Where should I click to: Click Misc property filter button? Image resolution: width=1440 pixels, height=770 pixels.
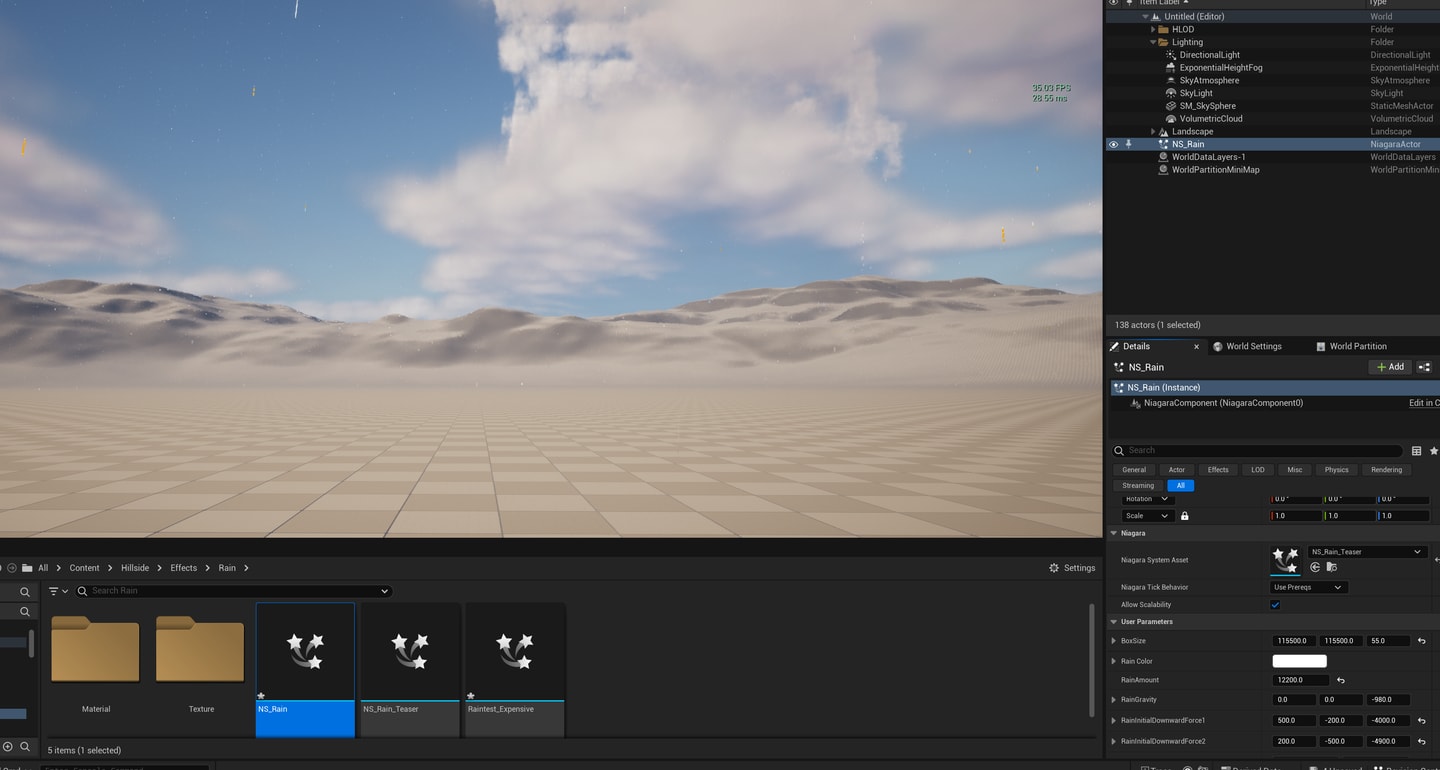[x=1295, y=470]
